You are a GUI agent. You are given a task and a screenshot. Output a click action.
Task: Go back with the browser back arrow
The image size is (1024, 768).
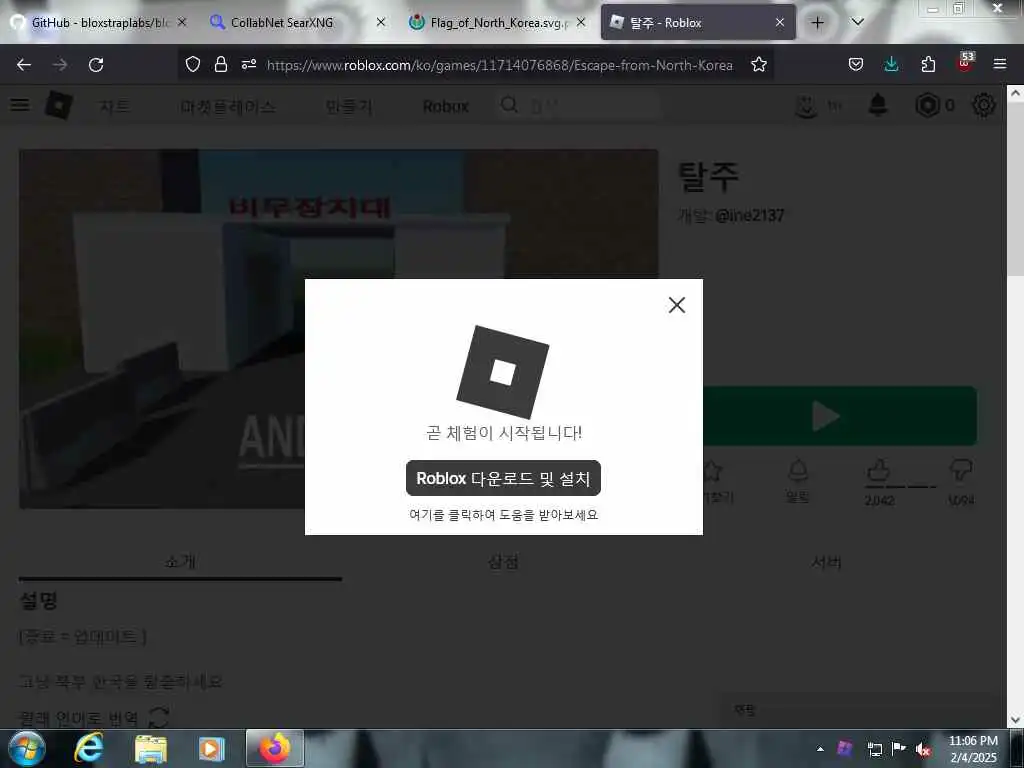[24, 65]
